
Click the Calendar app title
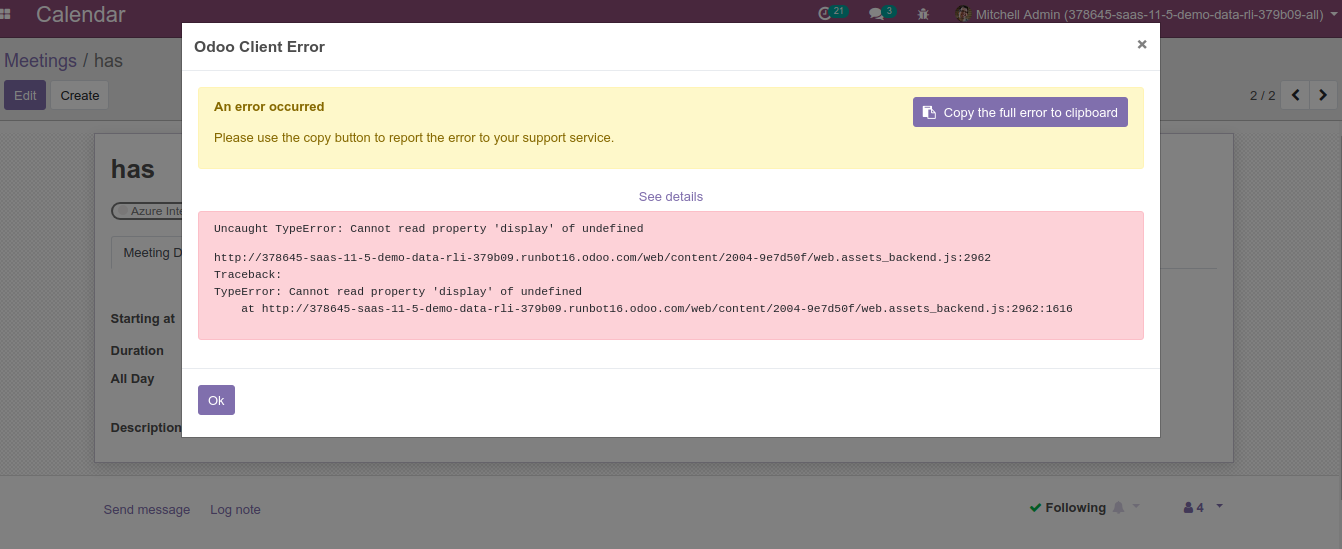[x=81, y=14]
